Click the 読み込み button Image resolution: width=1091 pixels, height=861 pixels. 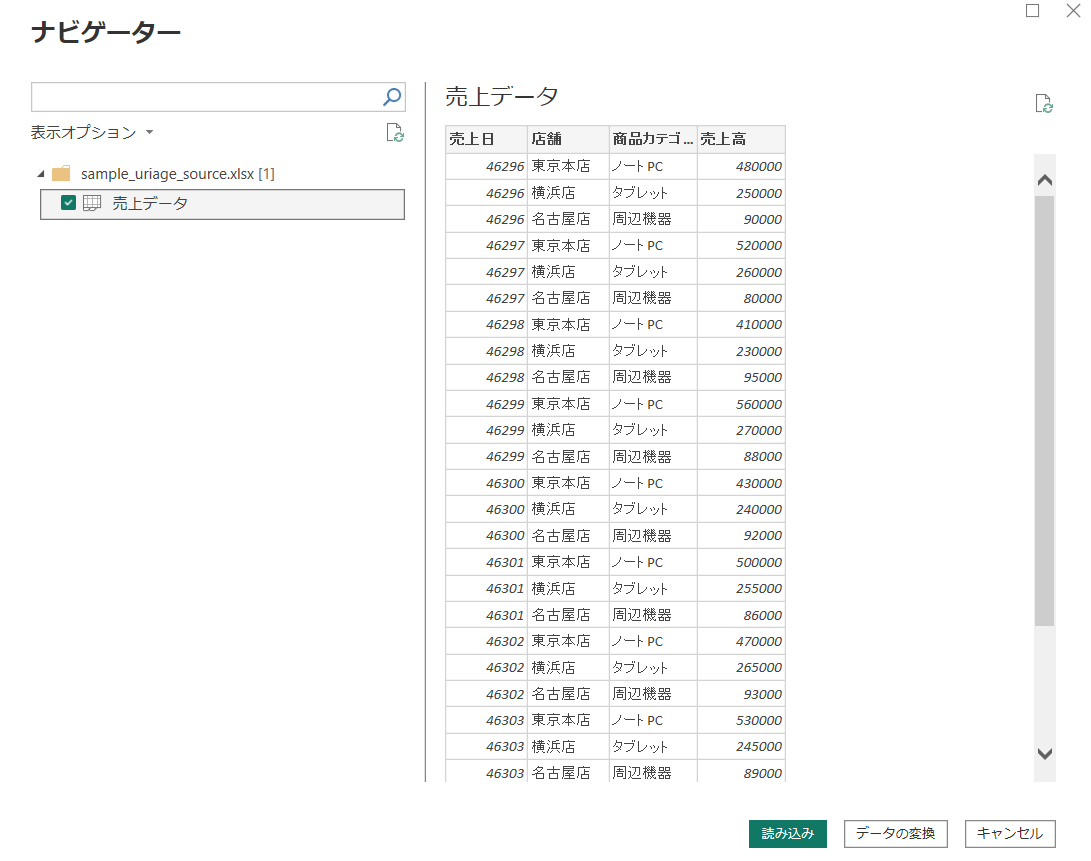(x=788, y=834)
